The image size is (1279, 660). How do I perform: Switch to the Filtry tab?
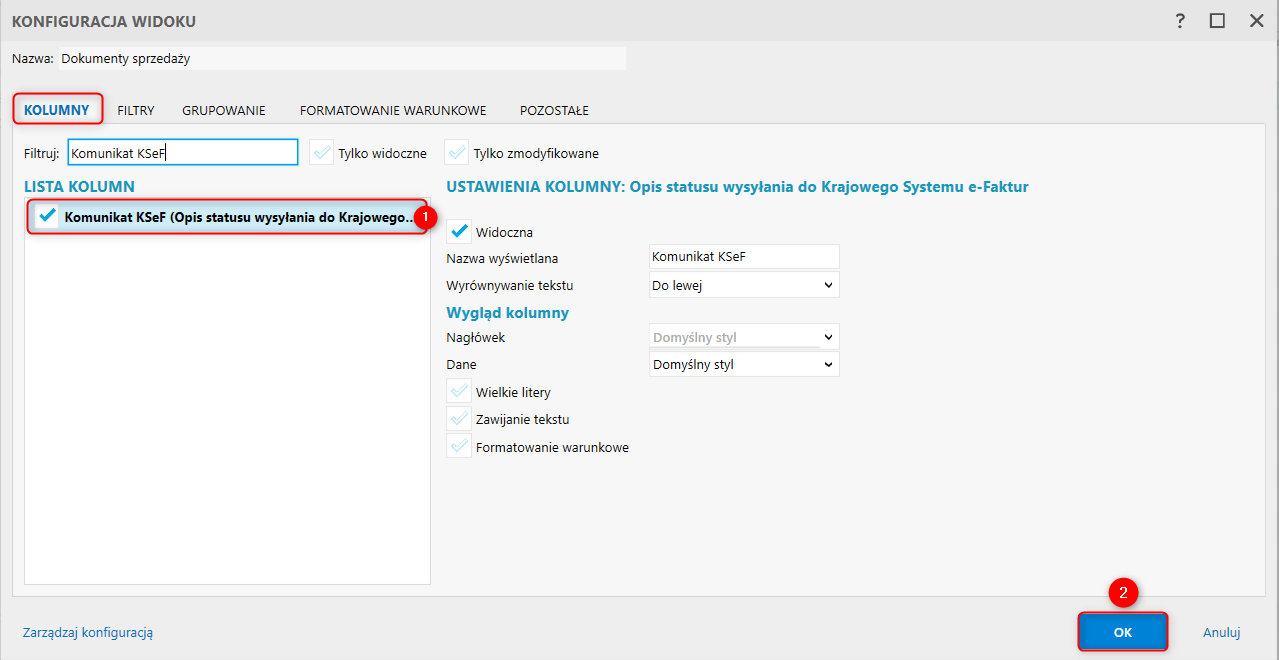(135, 110)
